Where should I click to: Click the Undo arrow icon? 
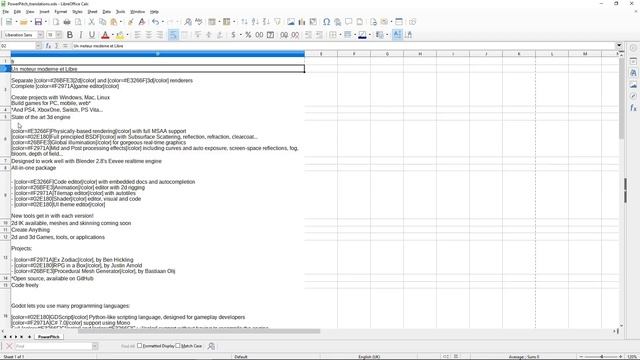(x=155, y=22)
